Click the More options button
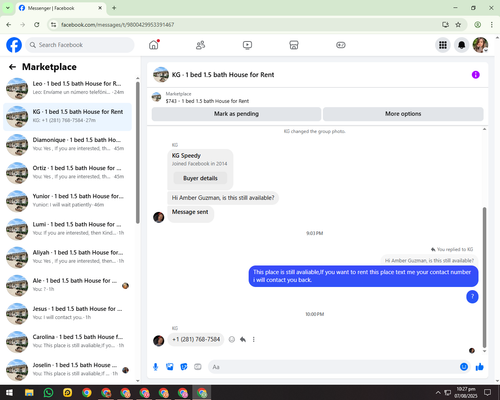This screenshot has height=400, width=500. 403,114
